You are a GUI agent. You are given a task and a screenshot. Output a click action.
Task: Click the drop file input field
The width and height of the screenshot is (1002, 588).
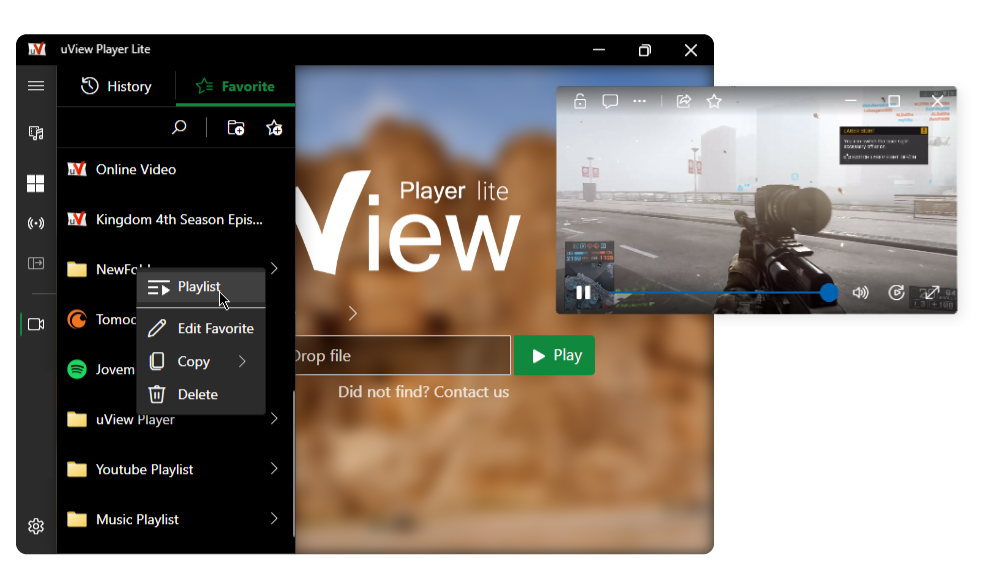403,355
